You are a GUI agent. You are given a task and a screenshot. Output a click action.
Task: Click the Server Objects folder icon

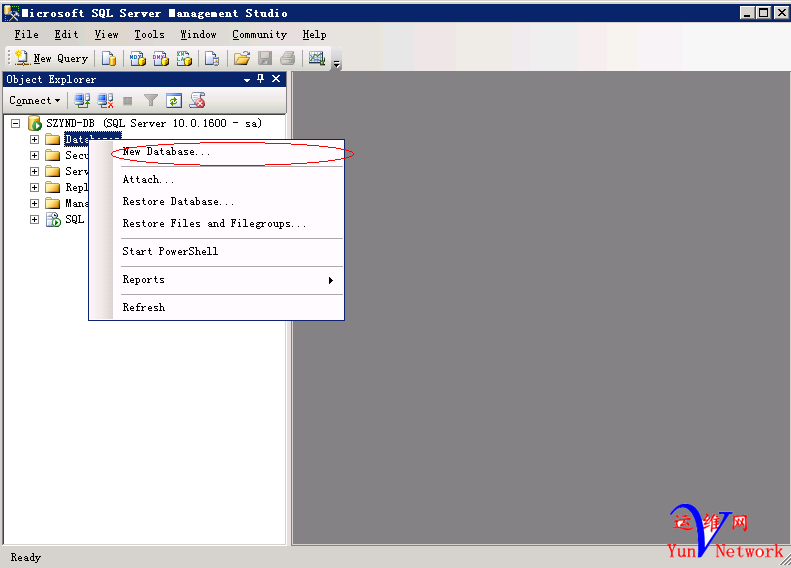[x=52, y=172]
